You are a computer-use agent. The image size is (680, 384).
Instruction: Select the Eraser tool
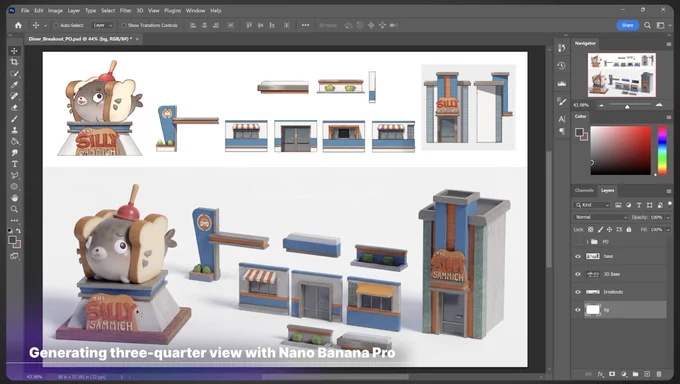[14, 107]
